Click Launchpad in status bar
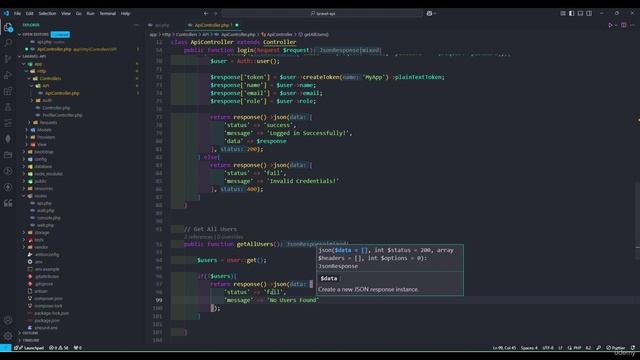 coord(34,348)
